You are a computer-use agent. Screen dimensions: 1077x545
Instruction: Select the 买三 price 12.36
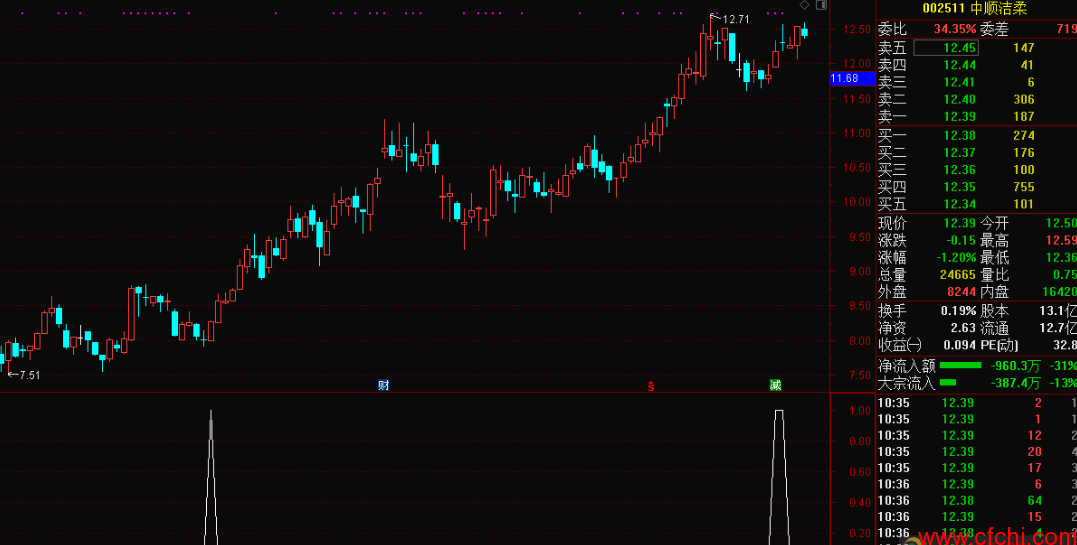(960, 170)
